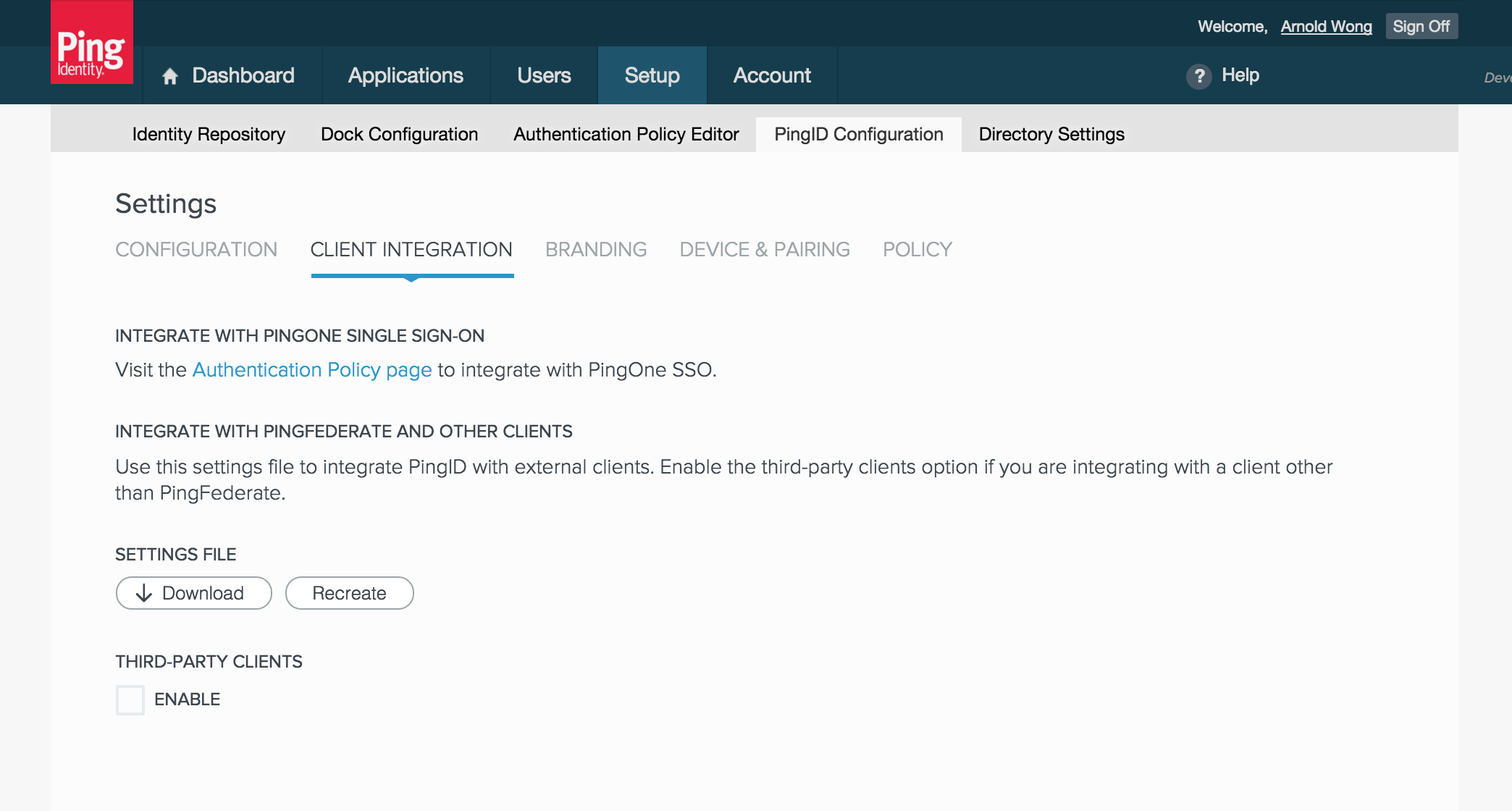Click the Download button

click(193, 593)
